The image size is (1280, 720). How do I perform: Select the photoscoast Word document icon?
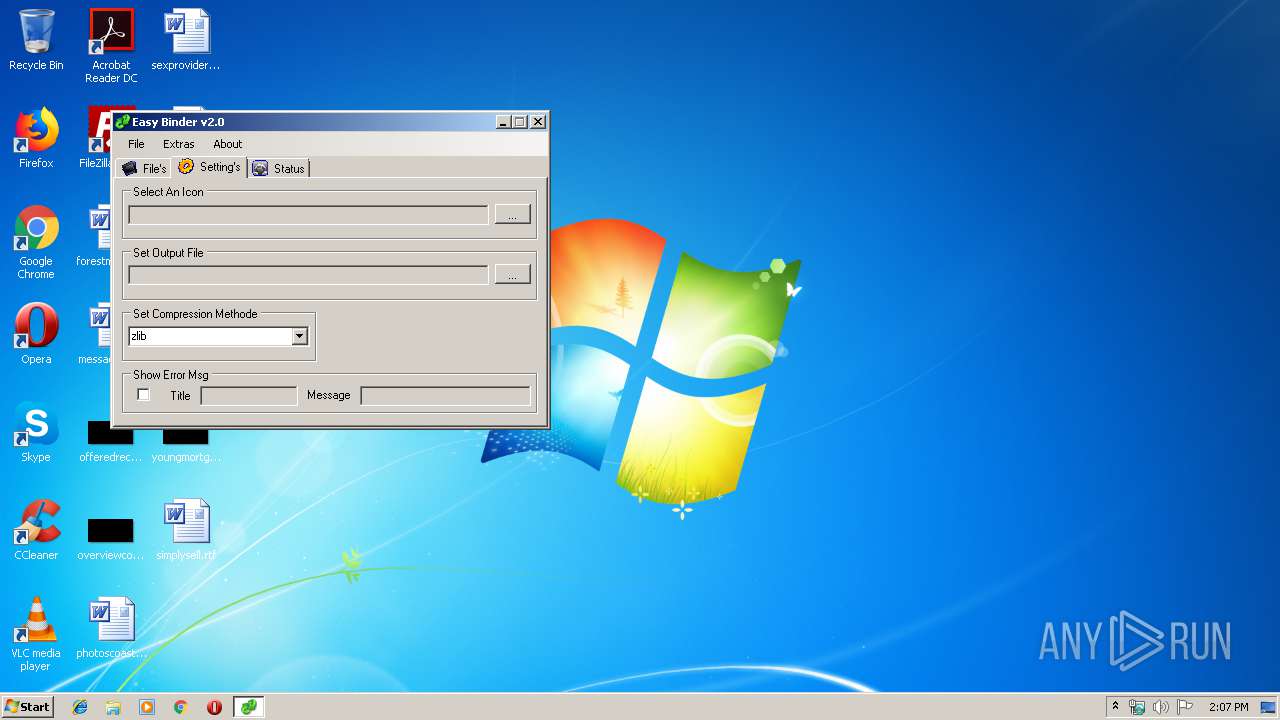point(111,628)
